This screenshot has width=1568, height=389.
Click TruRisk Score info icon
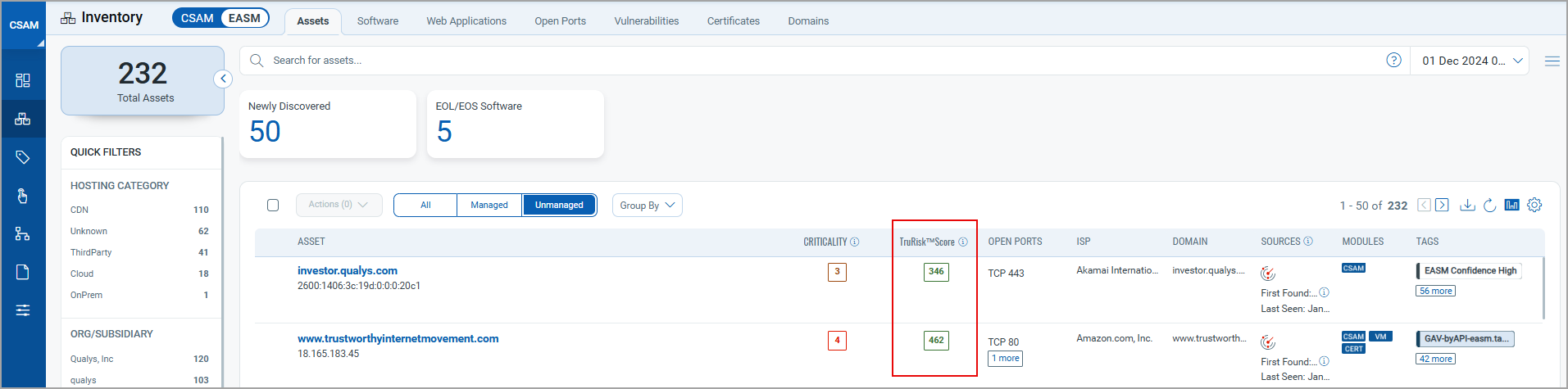[x=963, y=242]
